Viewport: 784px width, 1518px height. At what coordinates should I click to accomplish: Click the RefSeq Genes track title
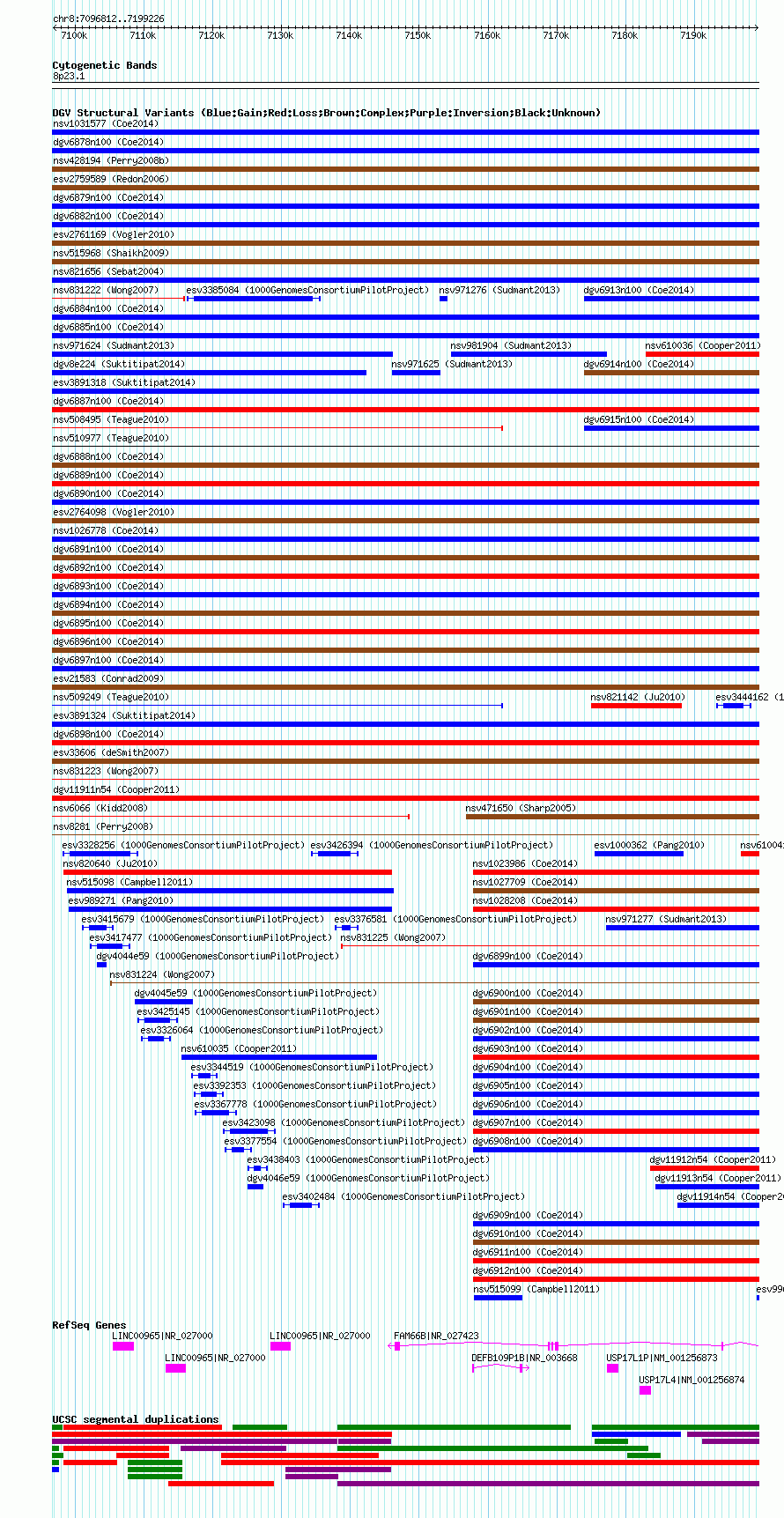click(89, 1325)
